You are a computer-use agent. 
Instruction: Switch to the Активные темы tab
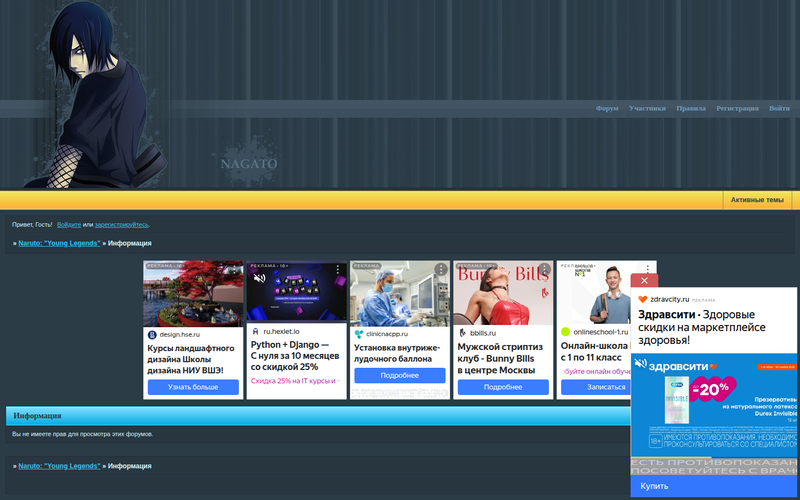[757, 200]
